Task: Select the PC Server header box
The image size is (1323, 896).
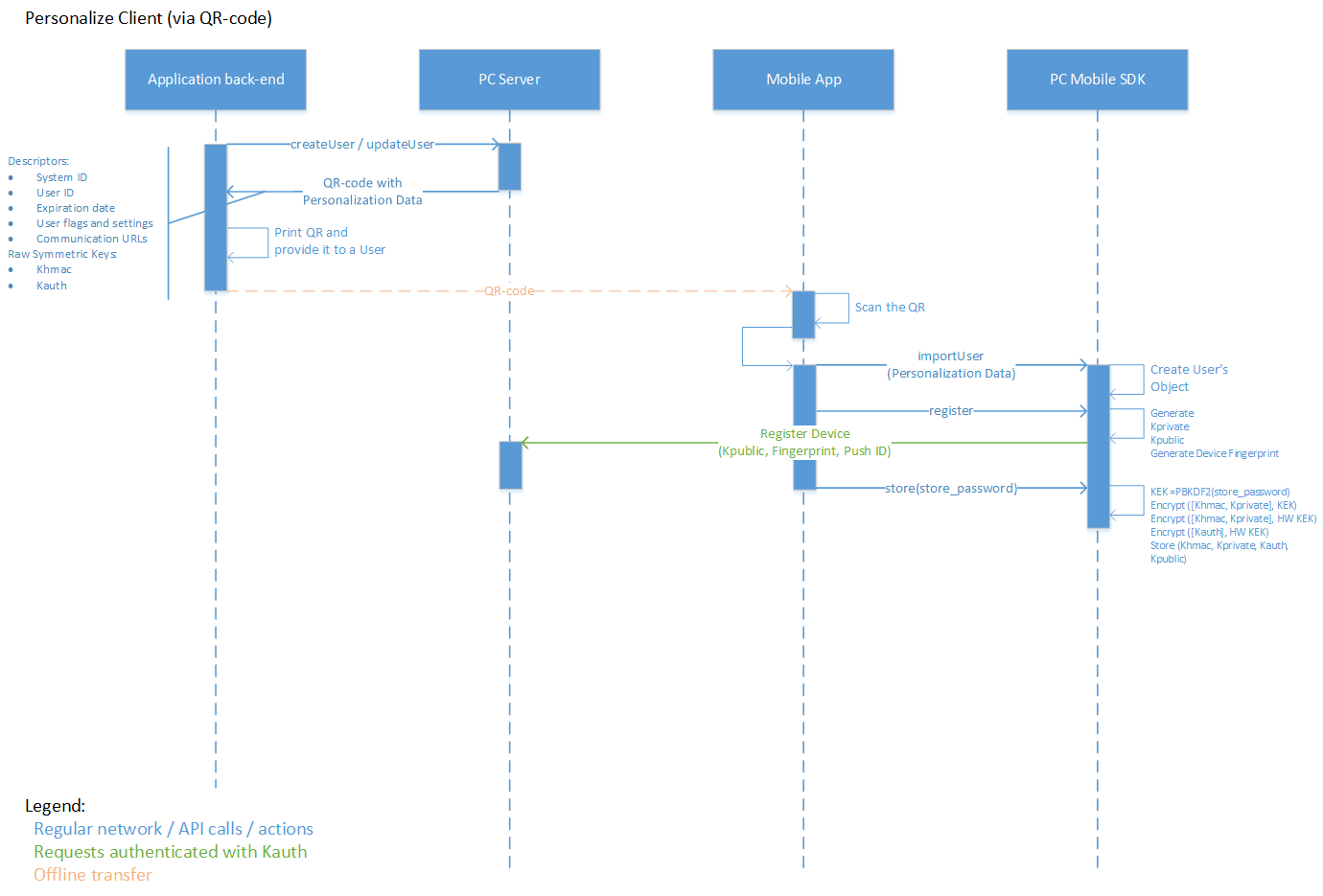Action: 509,80
